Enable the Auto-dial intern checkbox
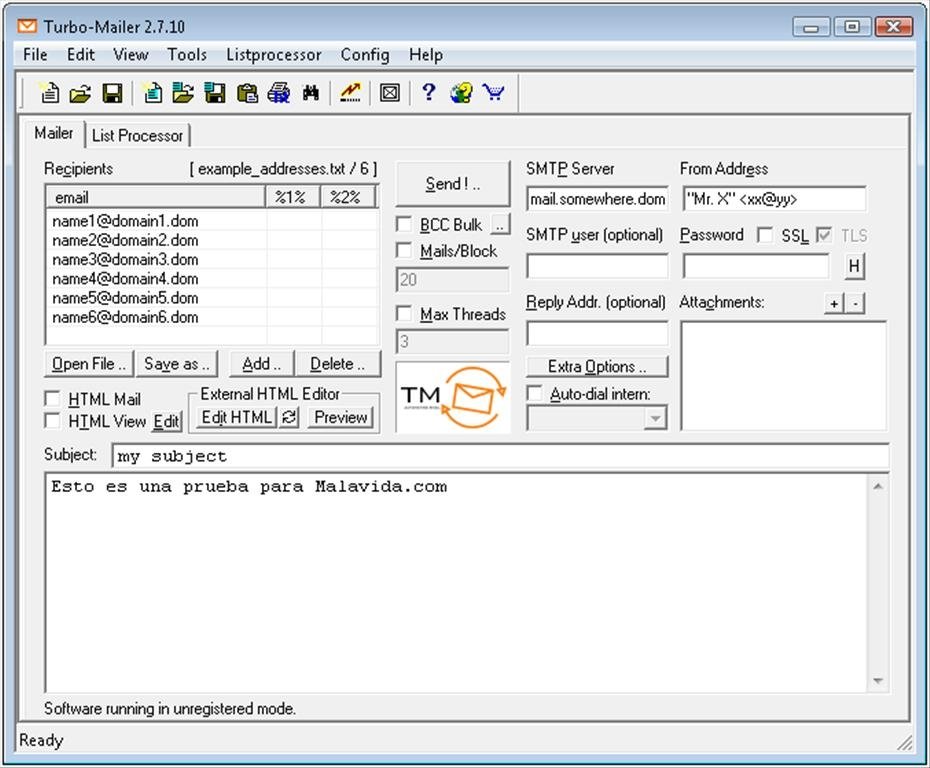 [534, 393]
